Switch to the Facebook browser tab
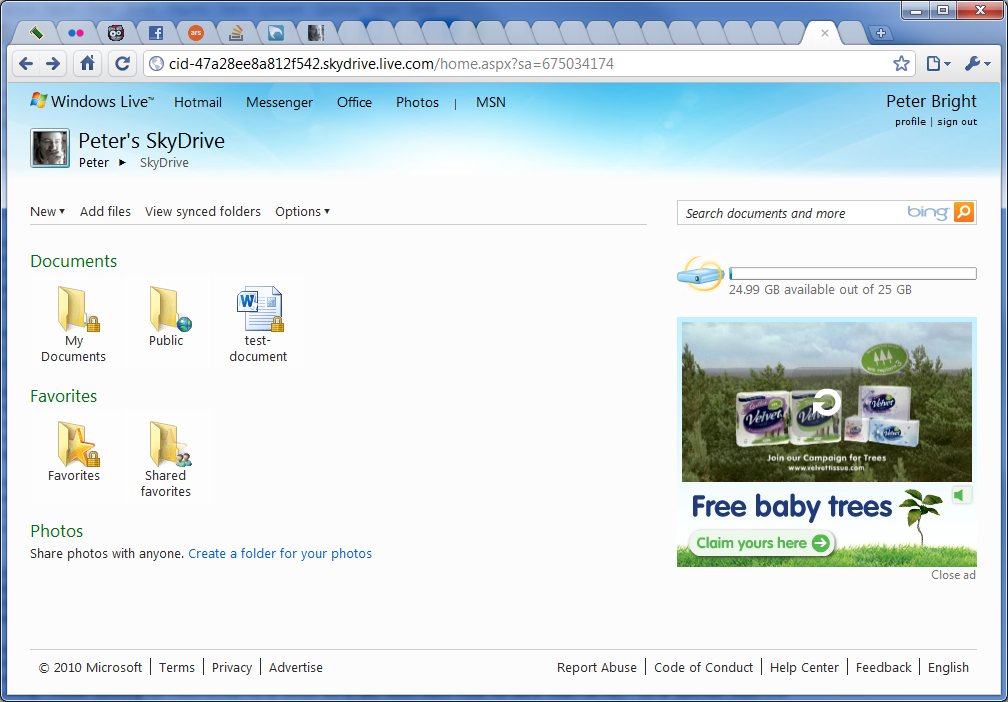The image size is (1008, 702). [156, 33]
